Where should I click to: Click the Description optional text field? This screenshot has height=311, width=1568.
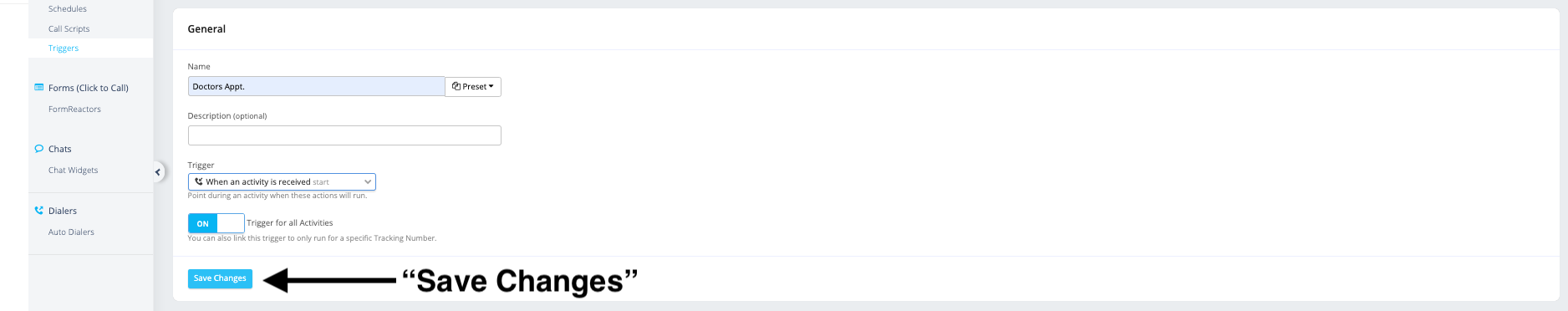click(x=344, y=135)
